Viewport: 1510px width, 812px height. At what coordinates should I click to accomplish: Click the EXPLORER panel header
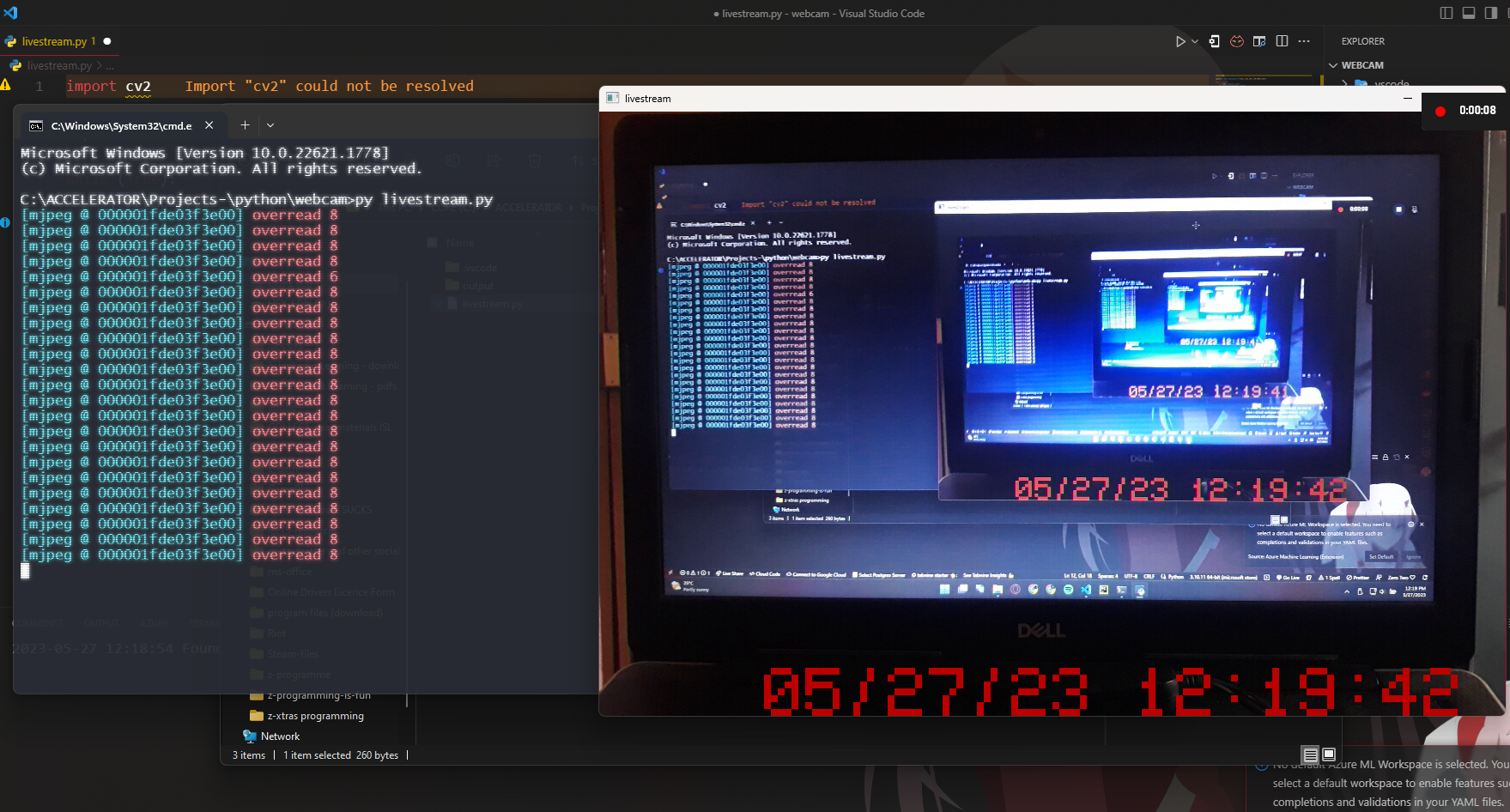1363,41
